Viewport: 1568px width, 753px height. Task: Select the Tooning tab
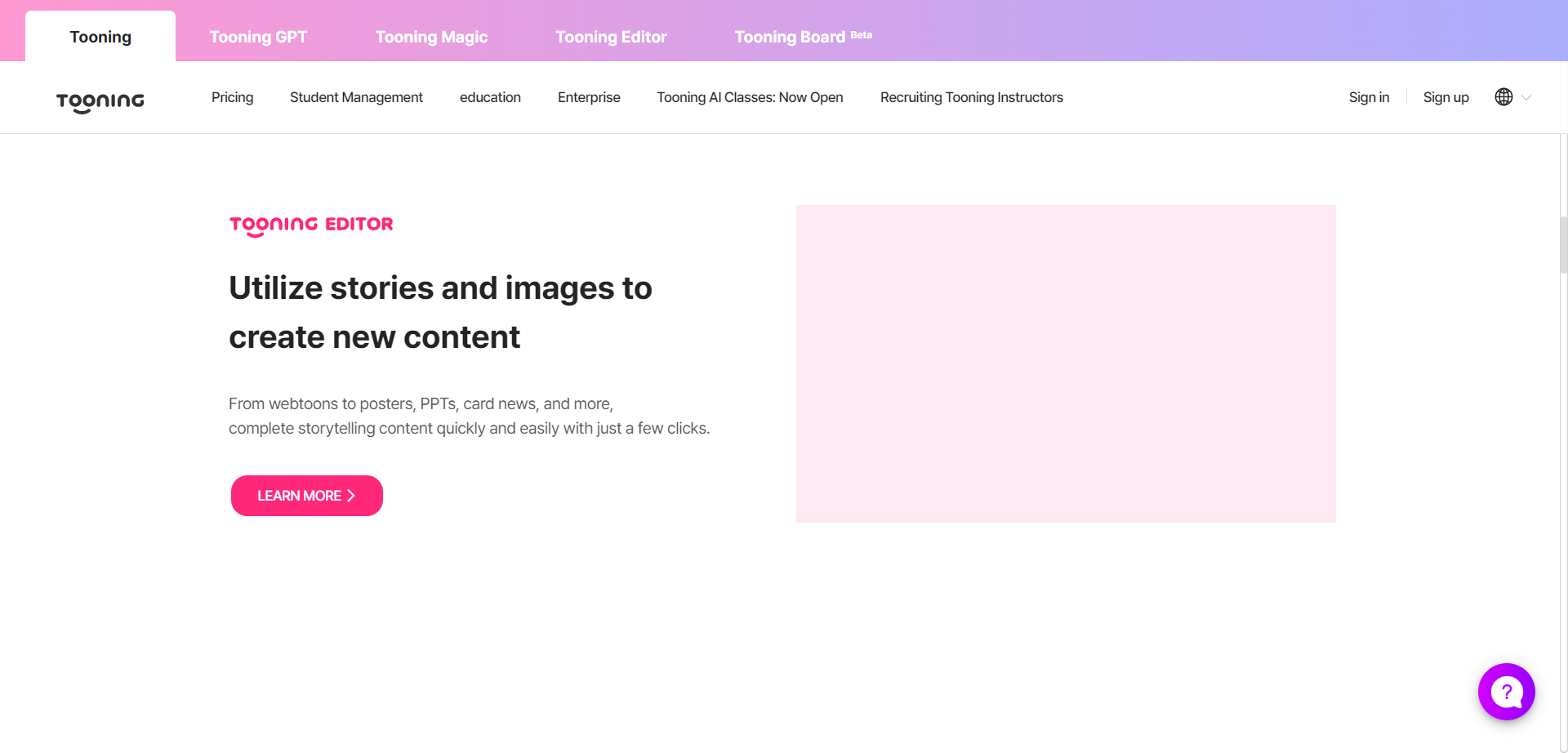(x=100, y=37)
